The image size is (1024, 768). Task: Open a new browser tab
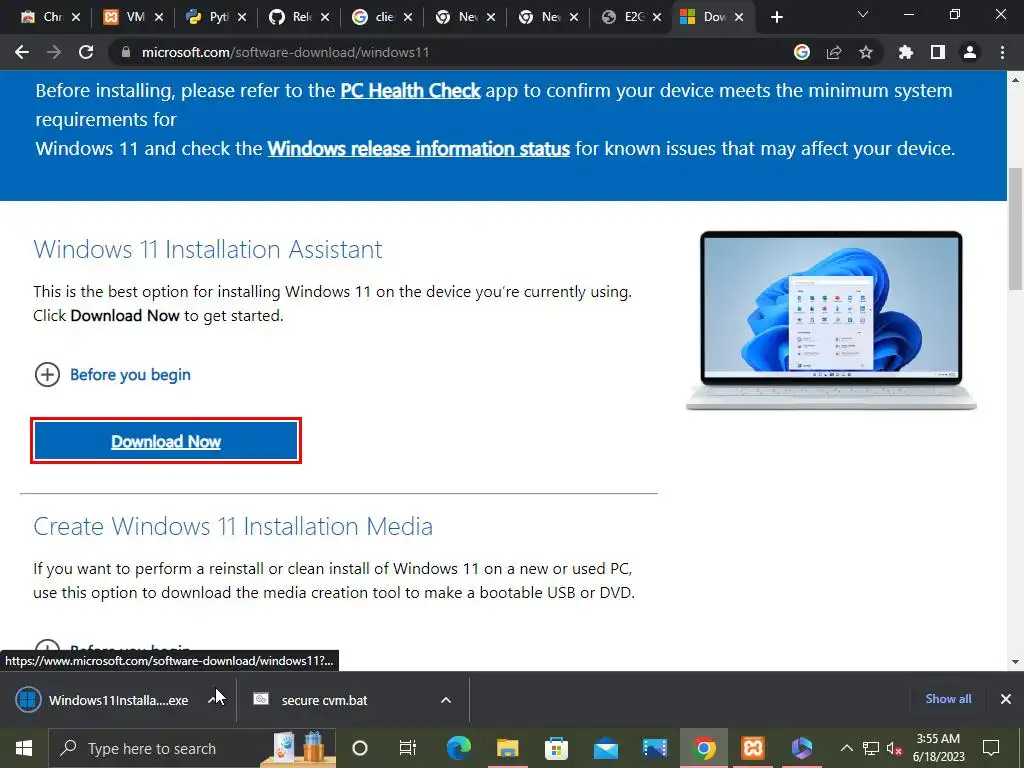point(776,17)
